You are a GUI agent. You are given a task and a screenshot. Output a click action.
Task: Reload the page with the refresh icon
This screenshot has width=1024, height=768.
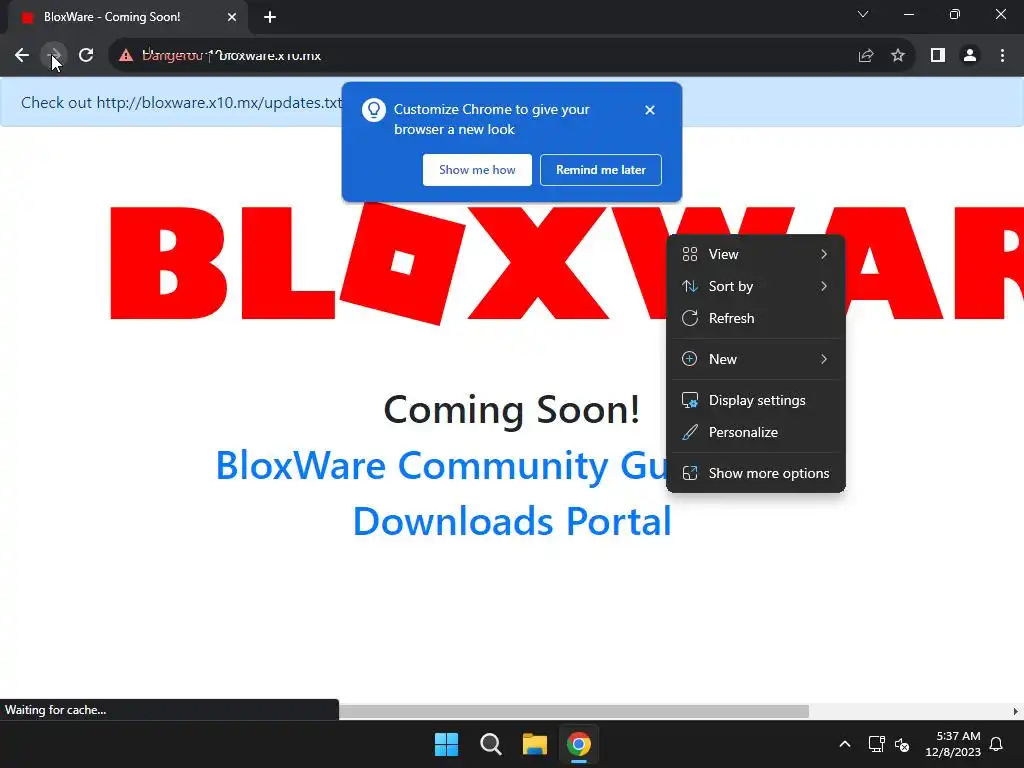(86, 56)
